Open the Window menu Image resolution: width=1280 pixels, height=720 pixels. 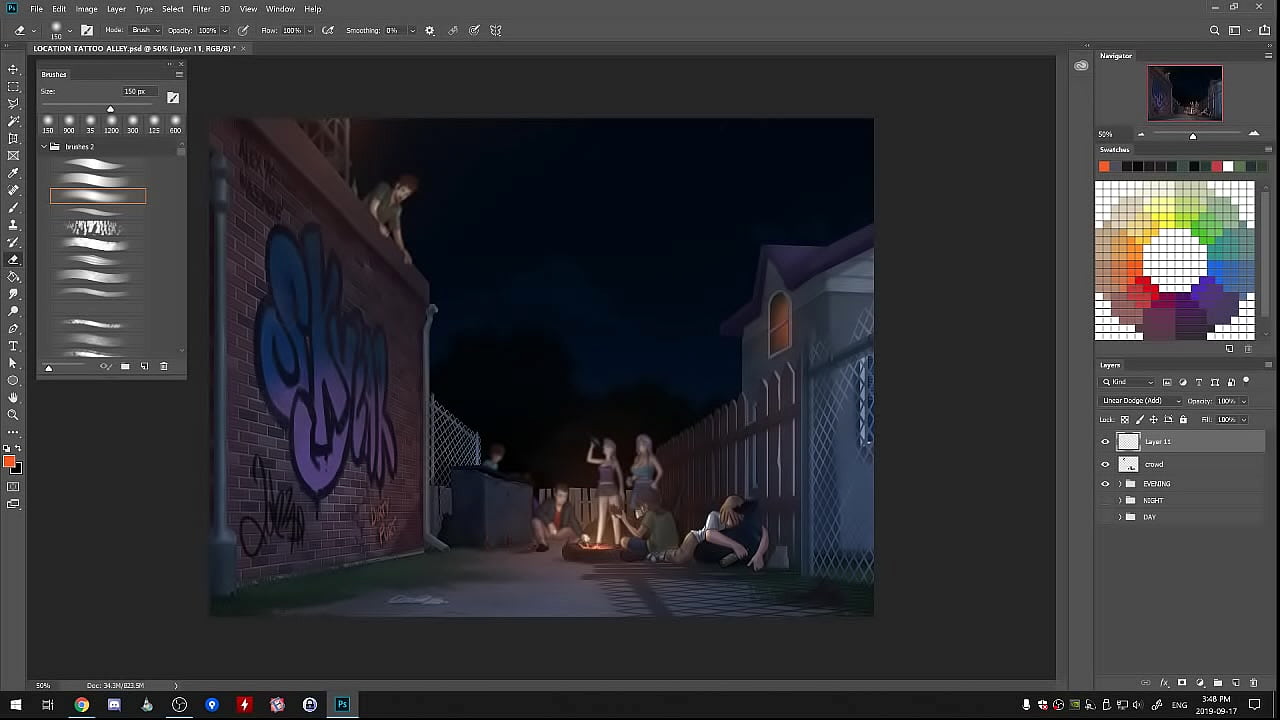(280, 9)
